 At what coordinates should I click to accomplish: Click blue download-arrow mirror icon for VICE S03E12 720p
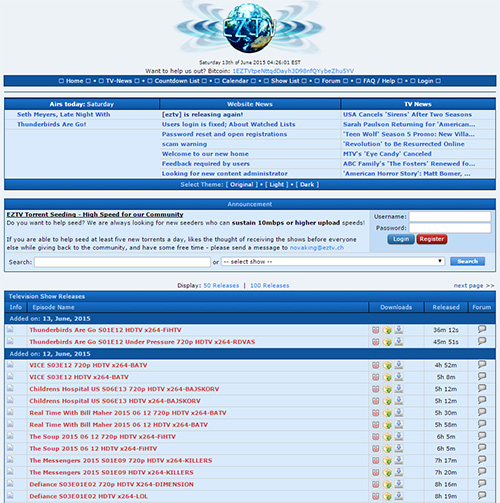(x=399, y=365)
